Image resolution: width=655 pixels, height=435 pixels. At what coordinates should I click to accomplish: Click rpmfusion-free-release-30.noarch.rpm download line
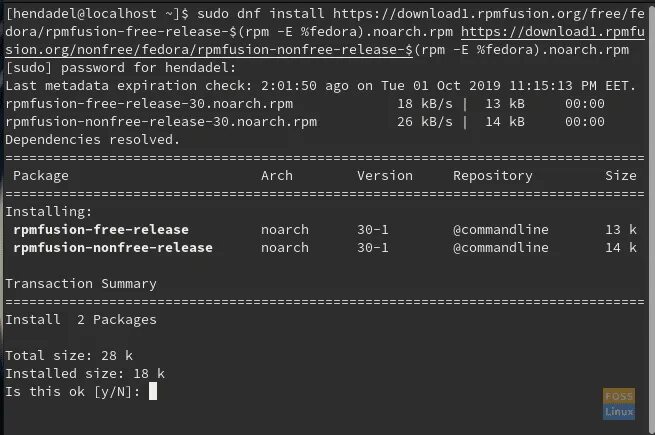(x=305, y=104)
